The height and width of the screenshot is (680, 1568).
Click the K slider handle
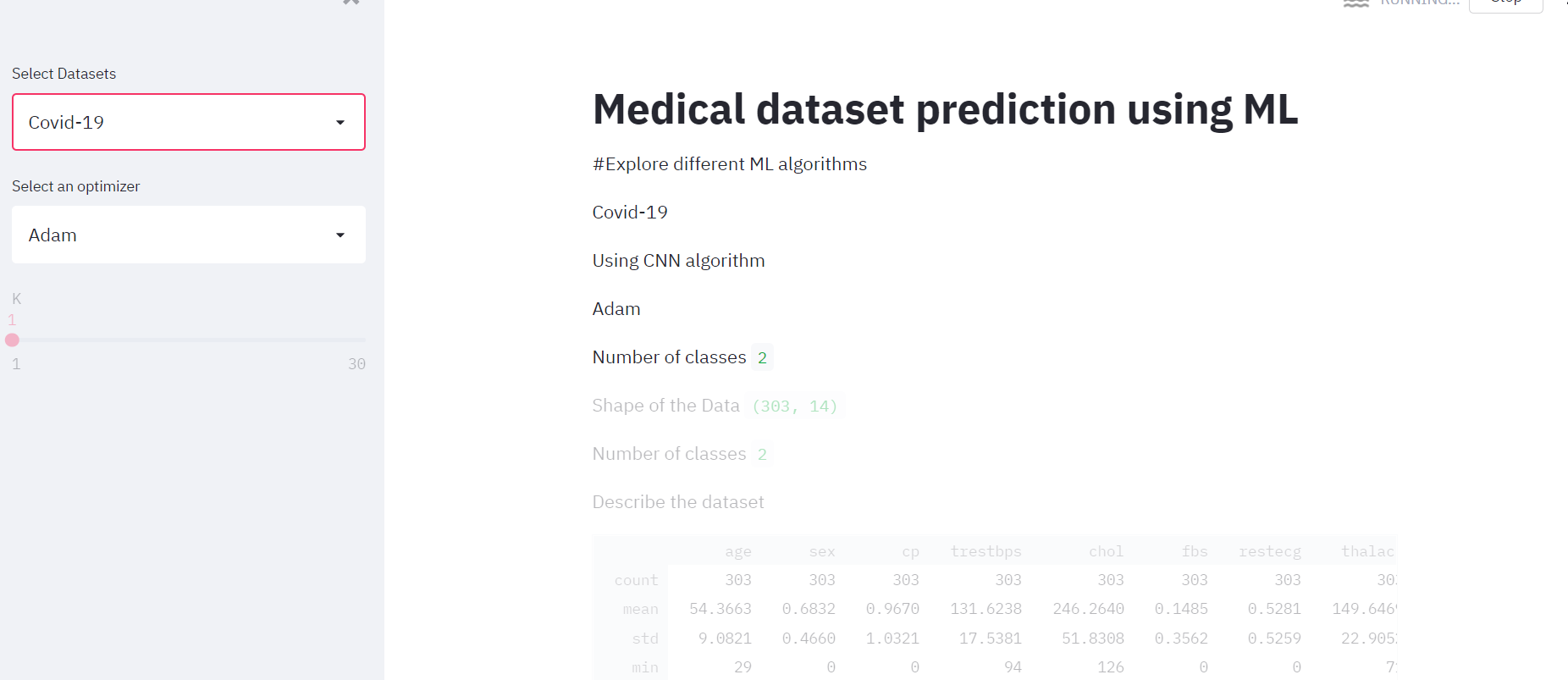(12, 340)
